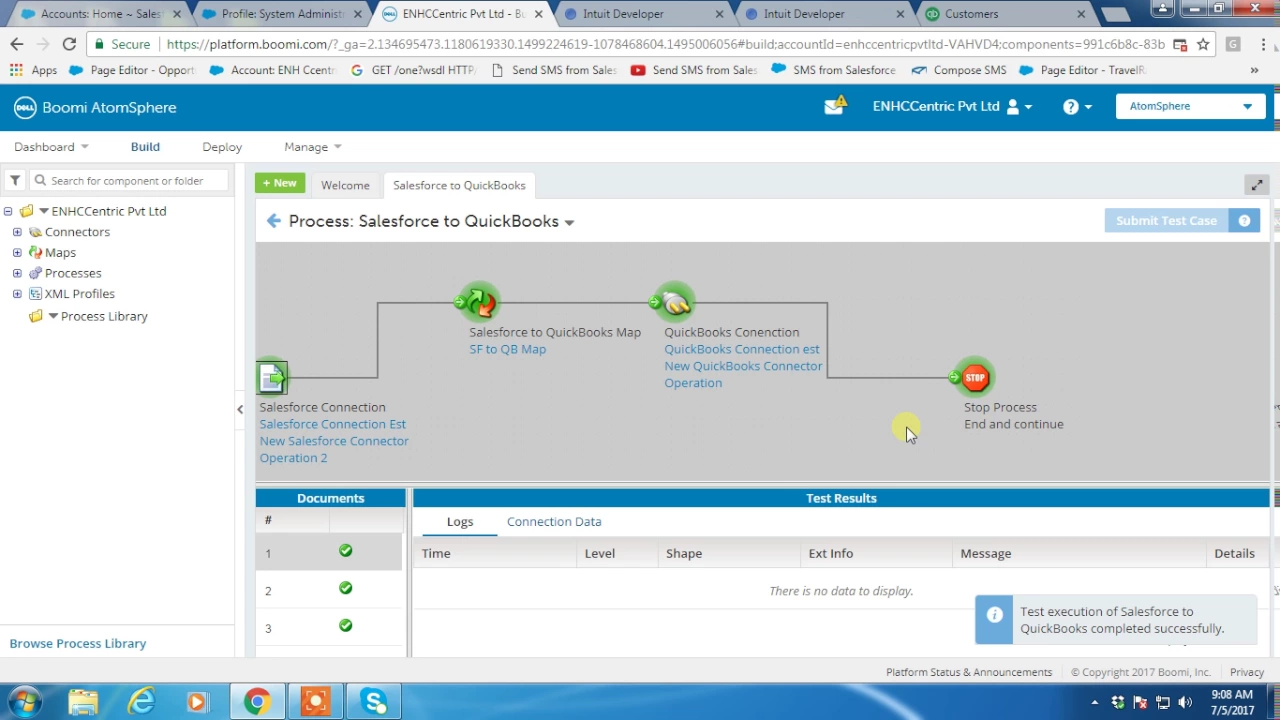The height and width of the screenshot is (720, 1280).
Task: Open Windows Start menu orb
Action: pyautogui.click(x=24, y=702)
